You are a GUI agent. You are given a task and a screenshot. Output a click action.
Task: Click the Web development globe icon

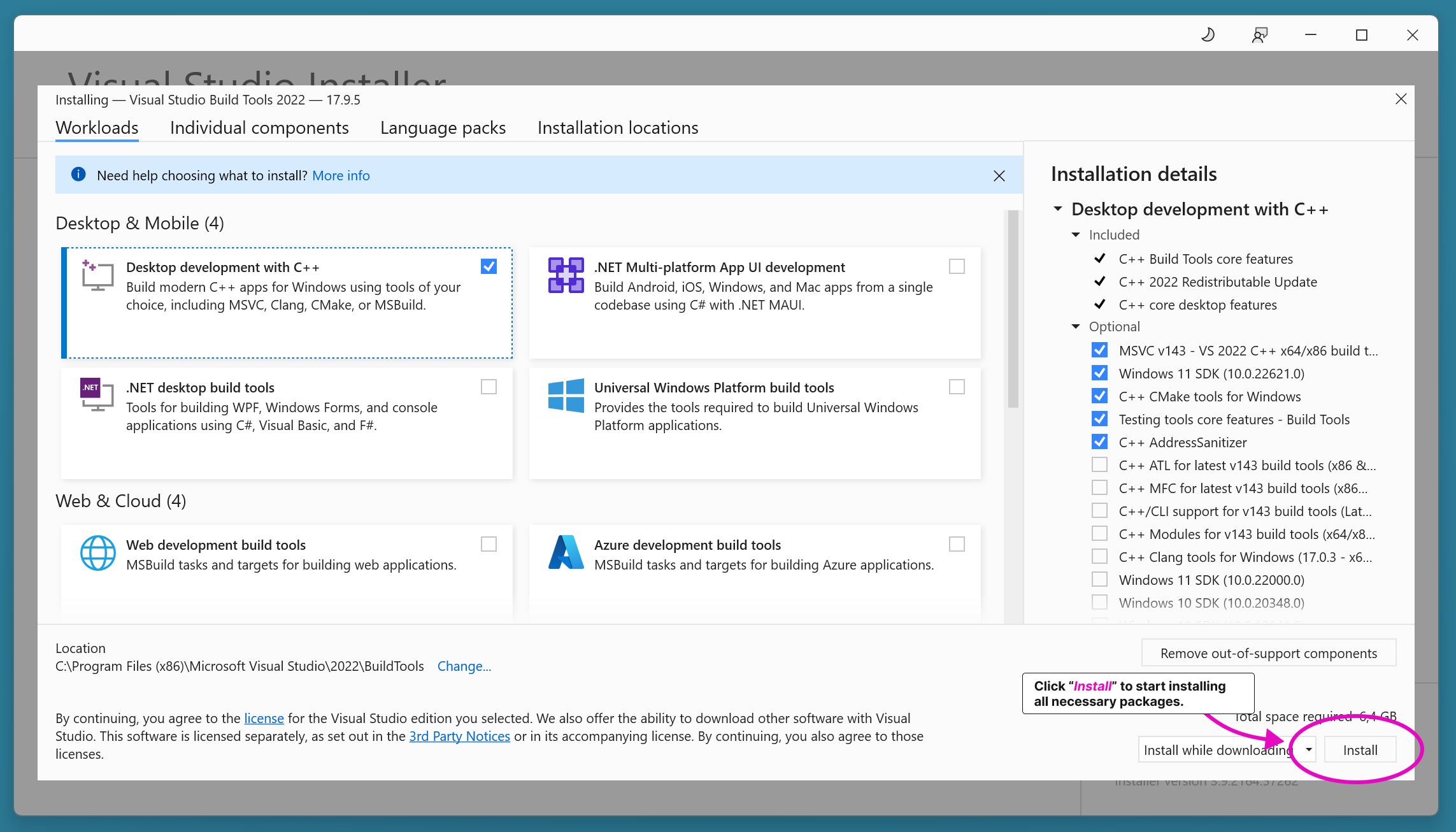(x=97, y=553)
